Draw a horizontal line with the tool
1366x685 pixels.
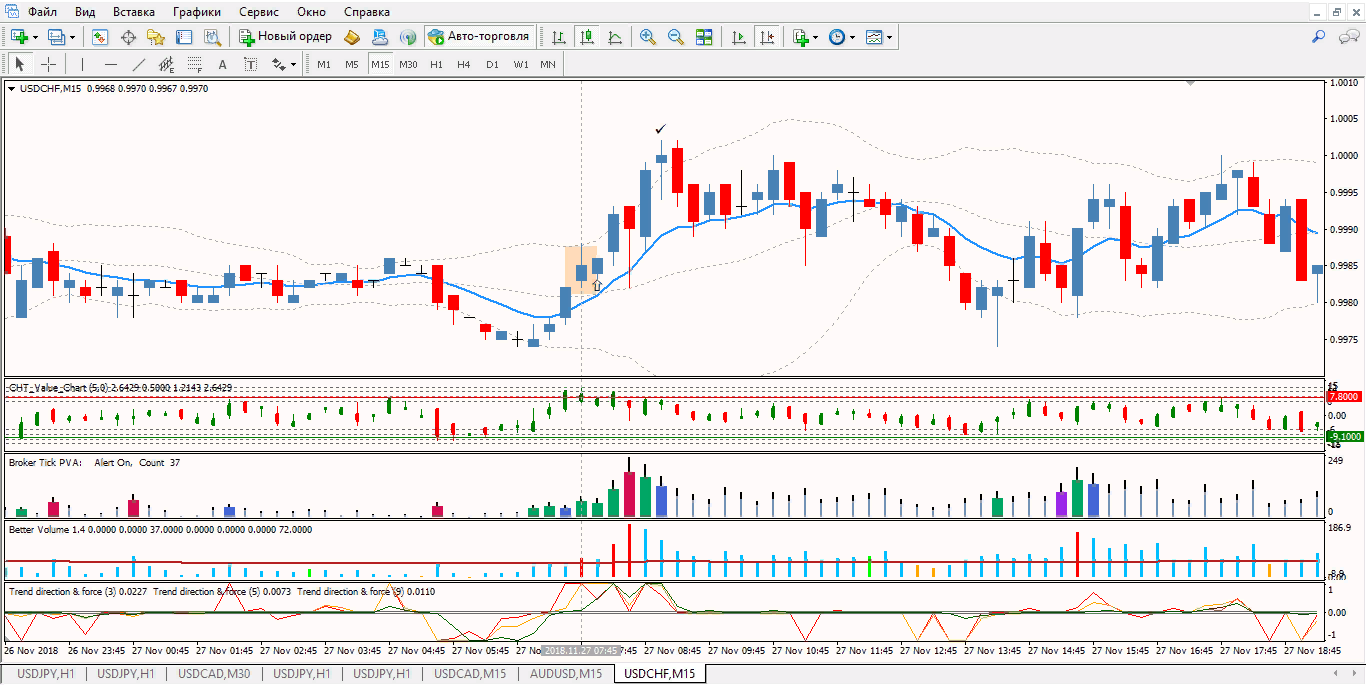[111, 65]
